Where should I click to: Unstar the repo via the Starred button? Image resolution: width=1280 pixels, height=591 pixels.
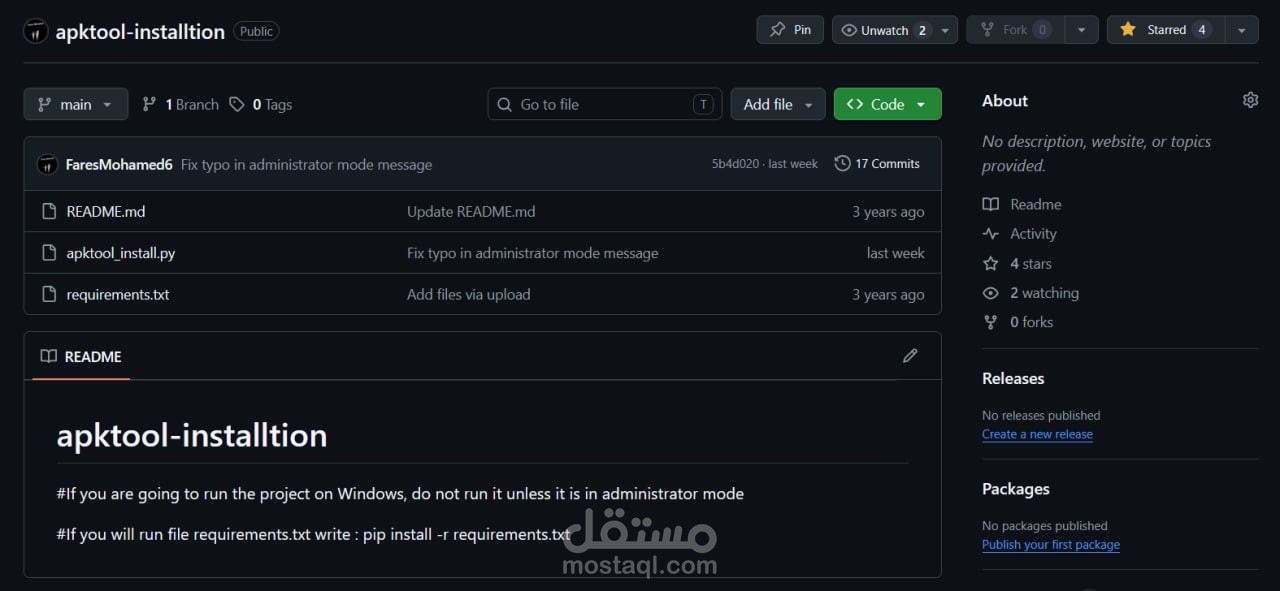1165,30
